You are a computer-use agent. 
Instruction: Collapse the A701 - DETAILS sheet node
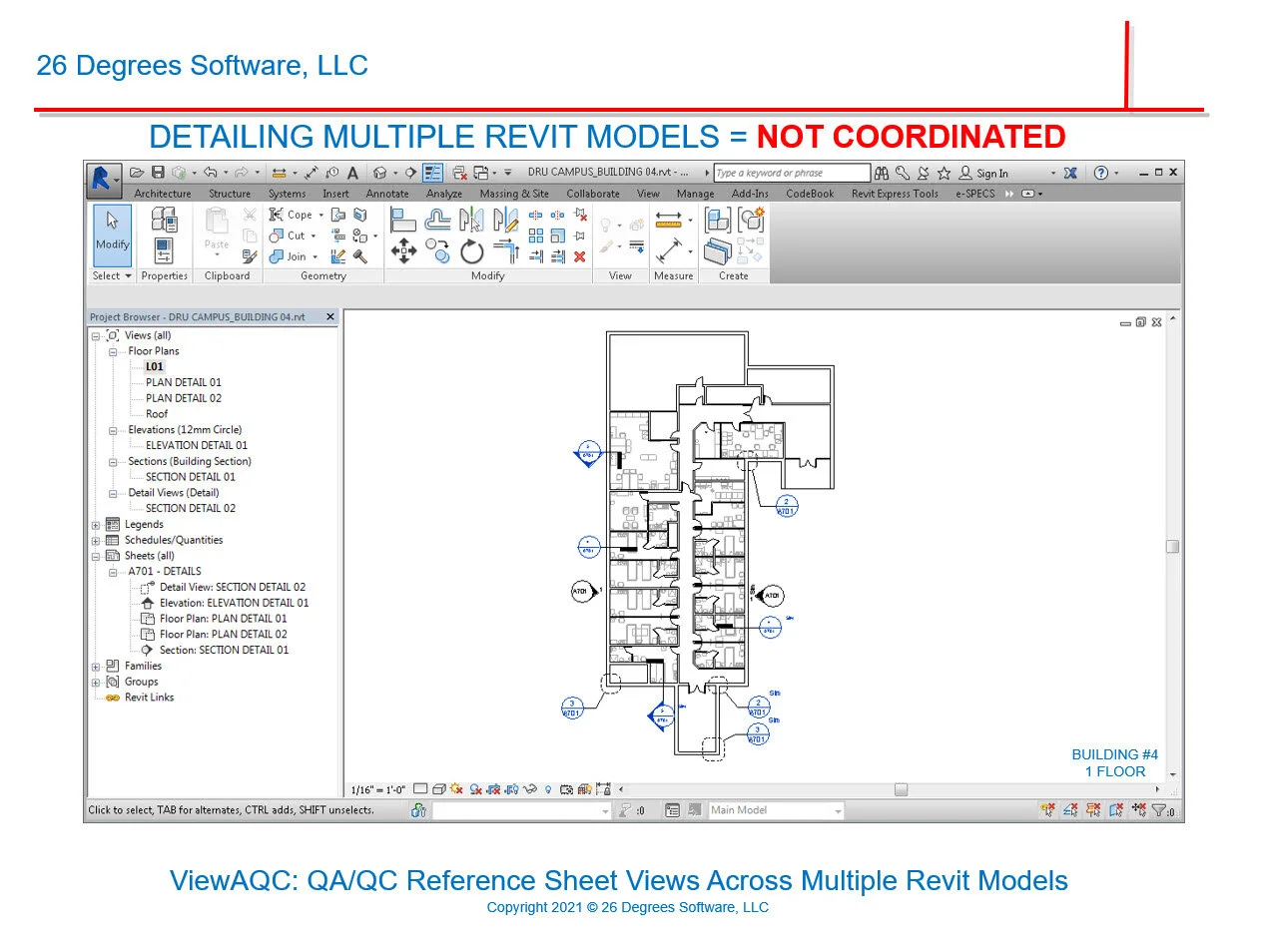click(x=113, y=572)
